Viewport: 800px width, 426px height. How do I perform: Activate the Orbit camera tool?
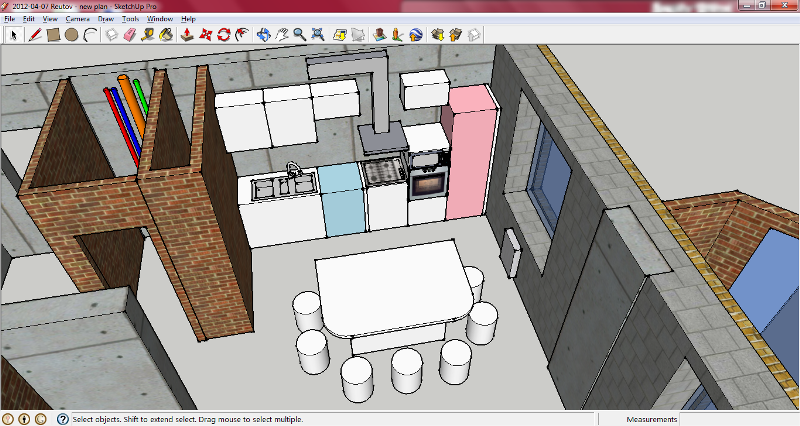coord(263,34)
